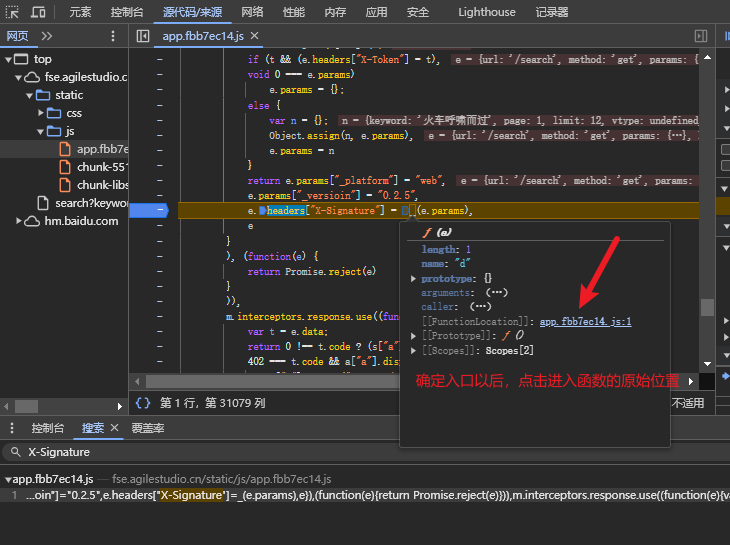The image size is (730, 545).
Task: Expand the css folder
Action: [41, 113]
